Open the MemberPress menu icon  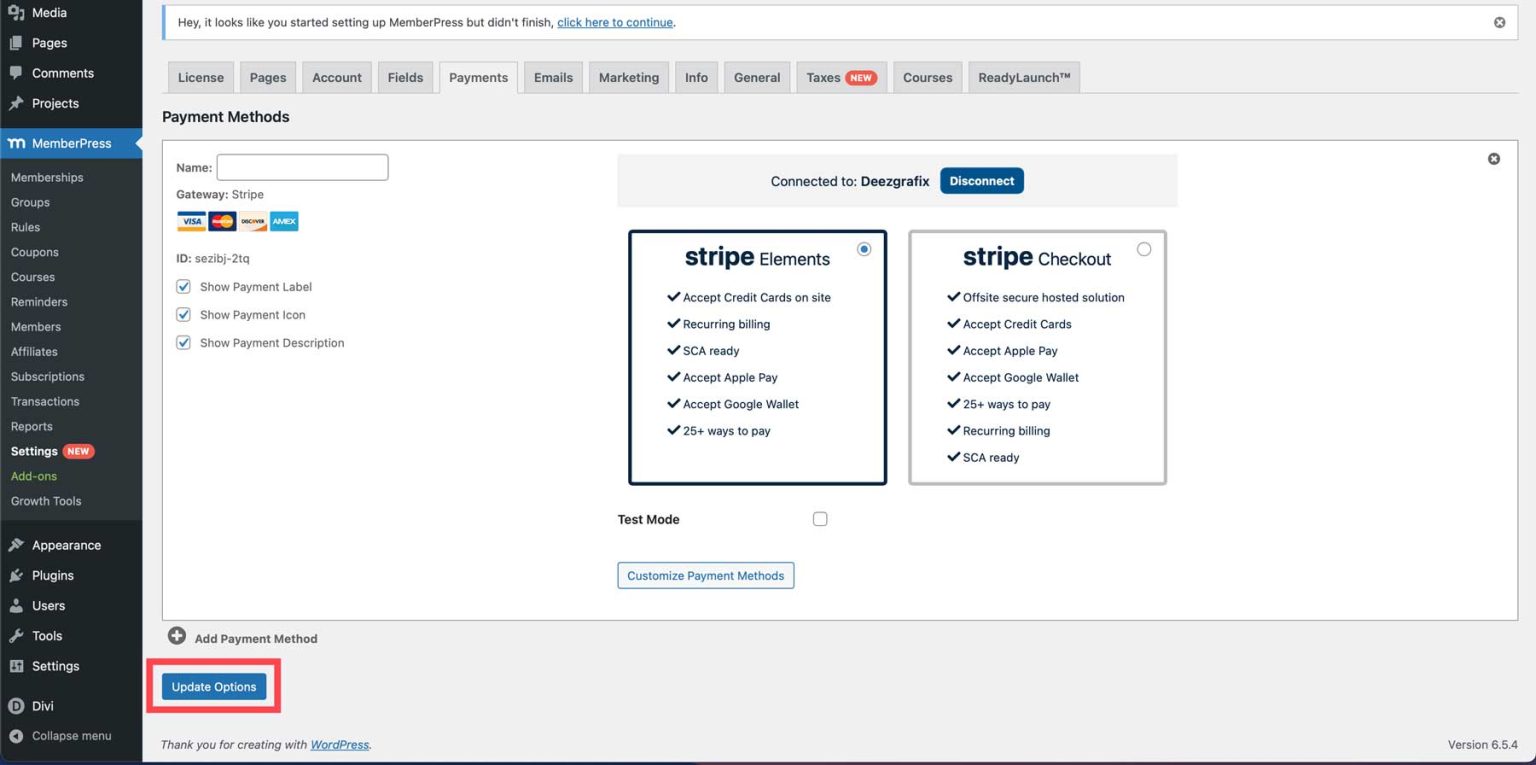16,143
